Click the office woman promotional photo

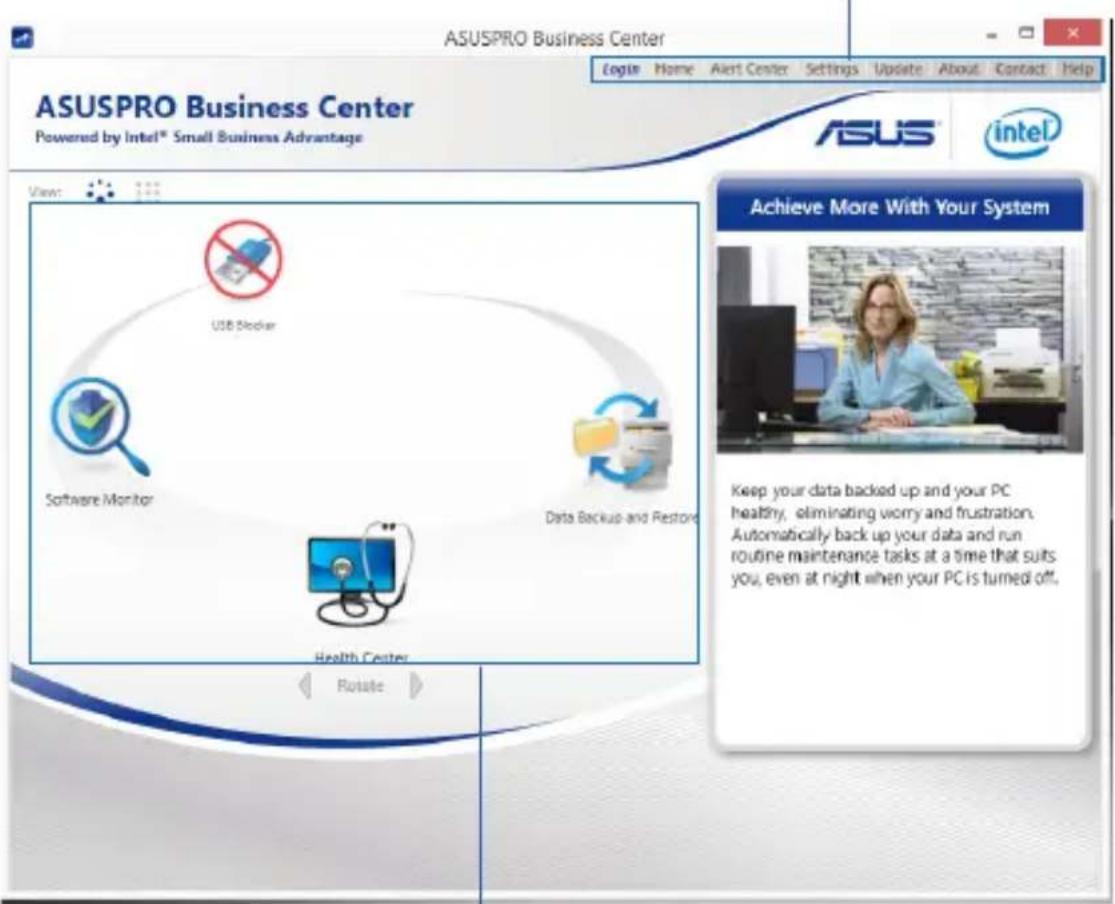[x=900, y=349]
